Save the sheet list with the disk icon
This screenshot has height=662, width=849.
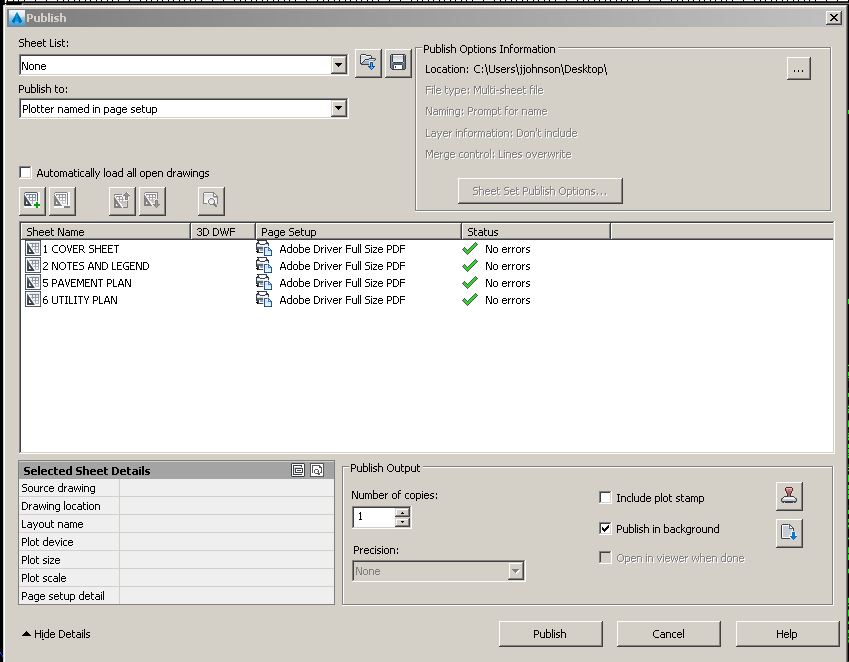(x=397, y=62)
